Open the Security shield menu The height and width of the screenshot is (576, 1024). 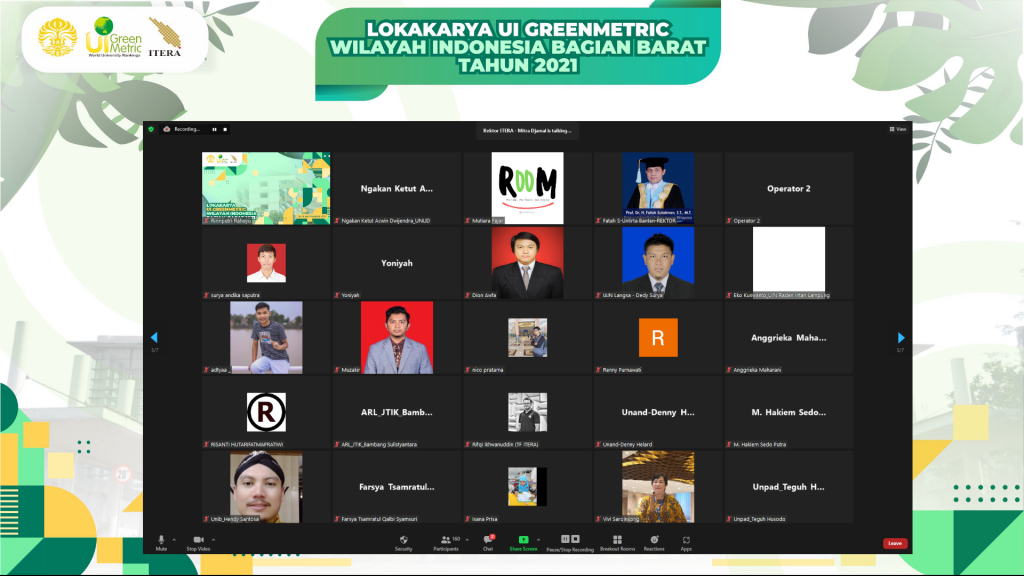click(x=404, y=543)
